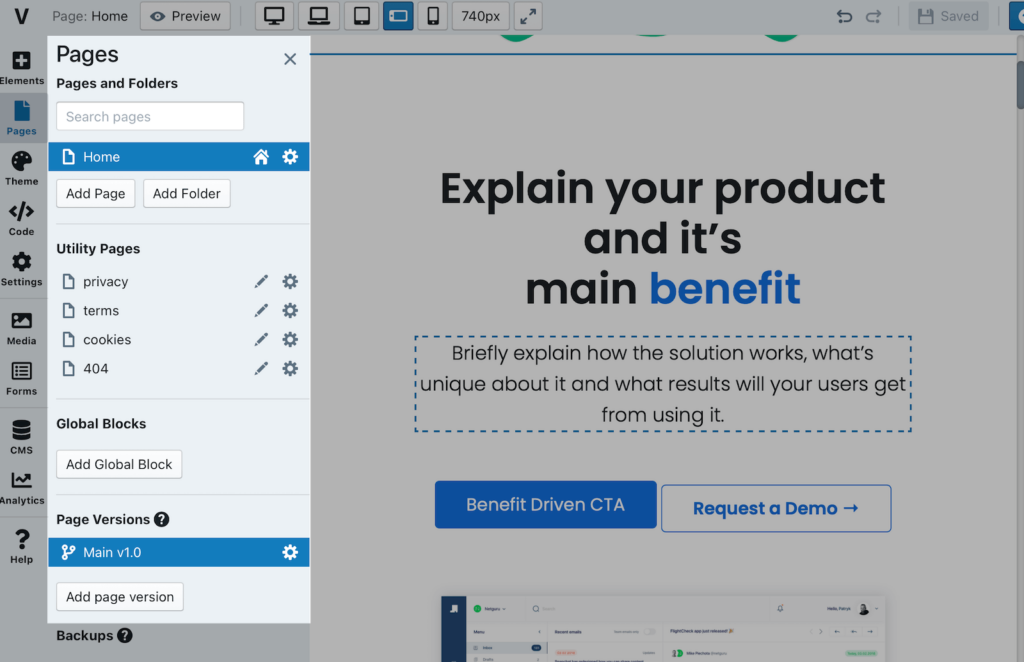This screenshot has width=1024, height=662.
Task: Select the 404 utility page
Action: click(x=96, y=369)
